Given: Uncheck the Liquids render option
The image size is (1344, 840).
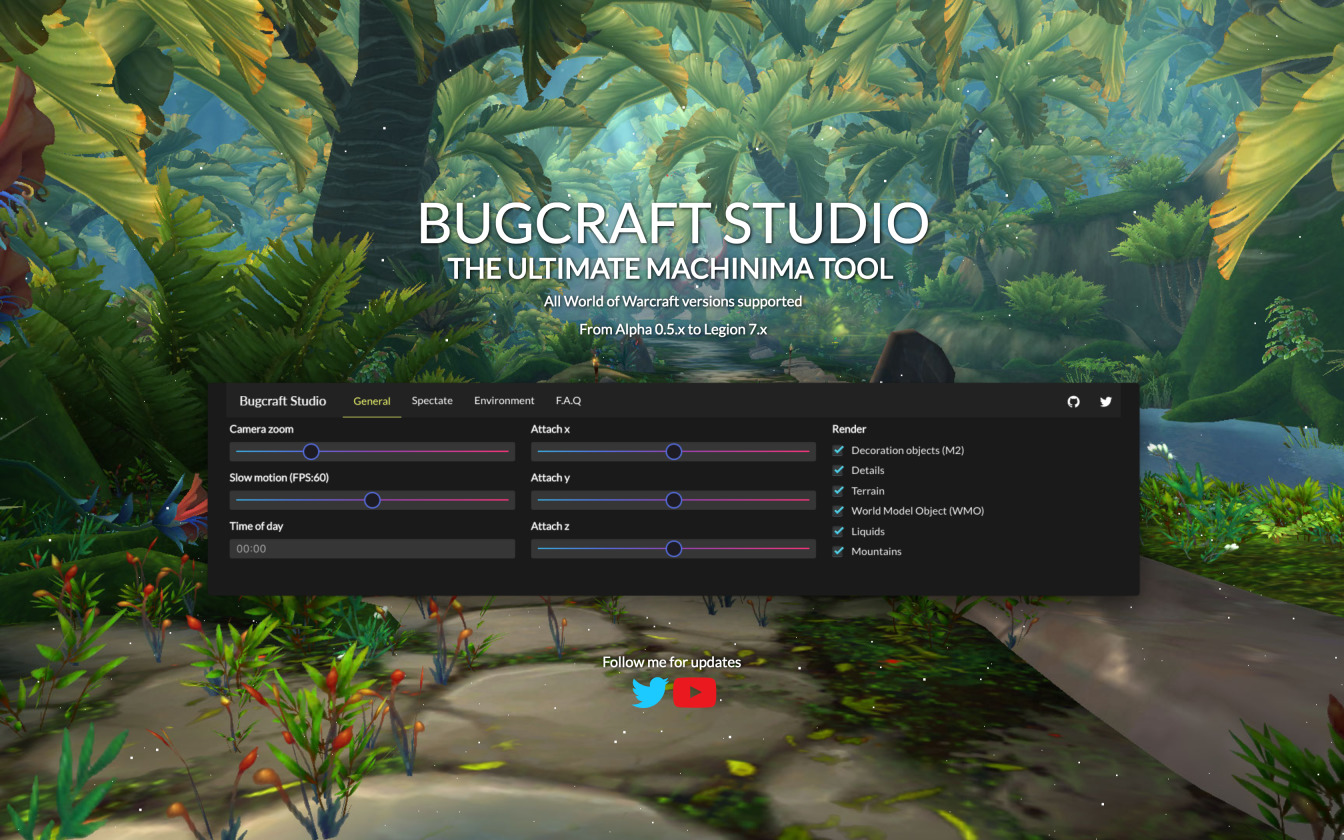Looking at the screenshot, I should [x=838, y=531].
